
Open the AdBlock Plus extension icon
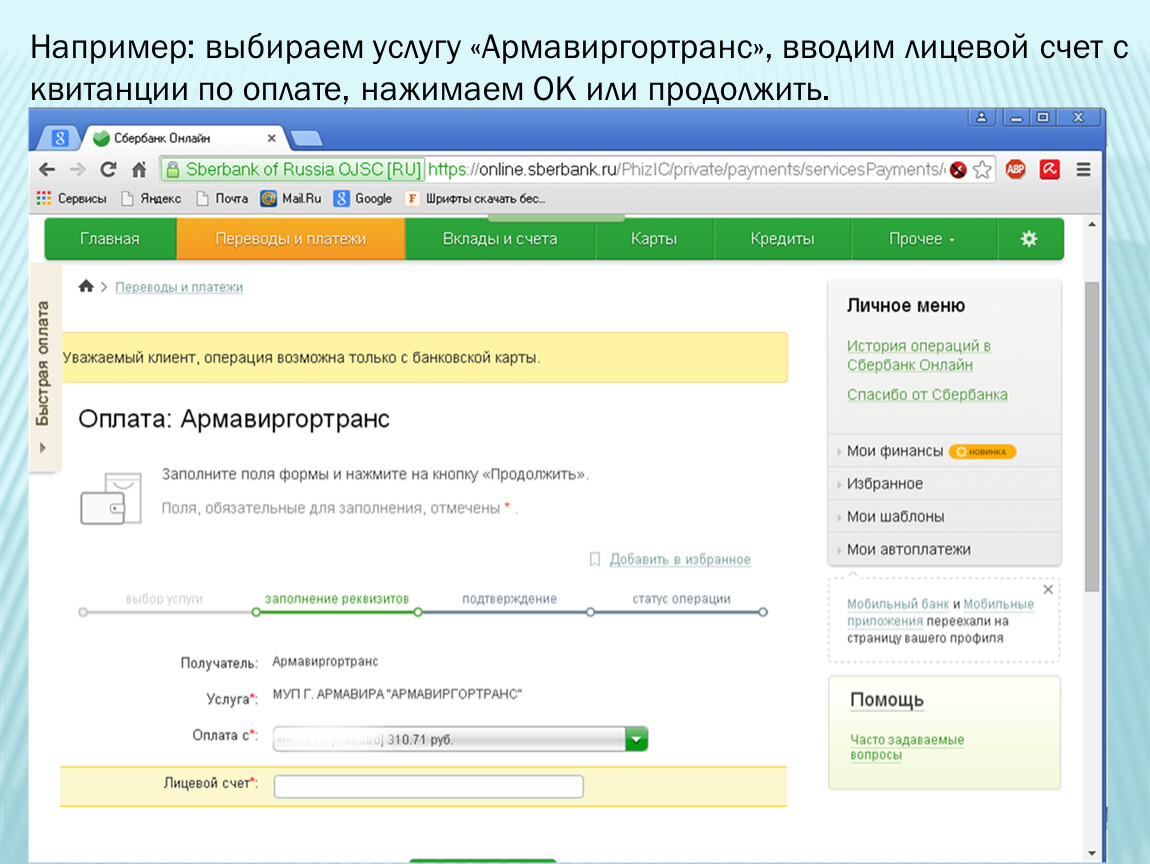tap(1016, 169)
